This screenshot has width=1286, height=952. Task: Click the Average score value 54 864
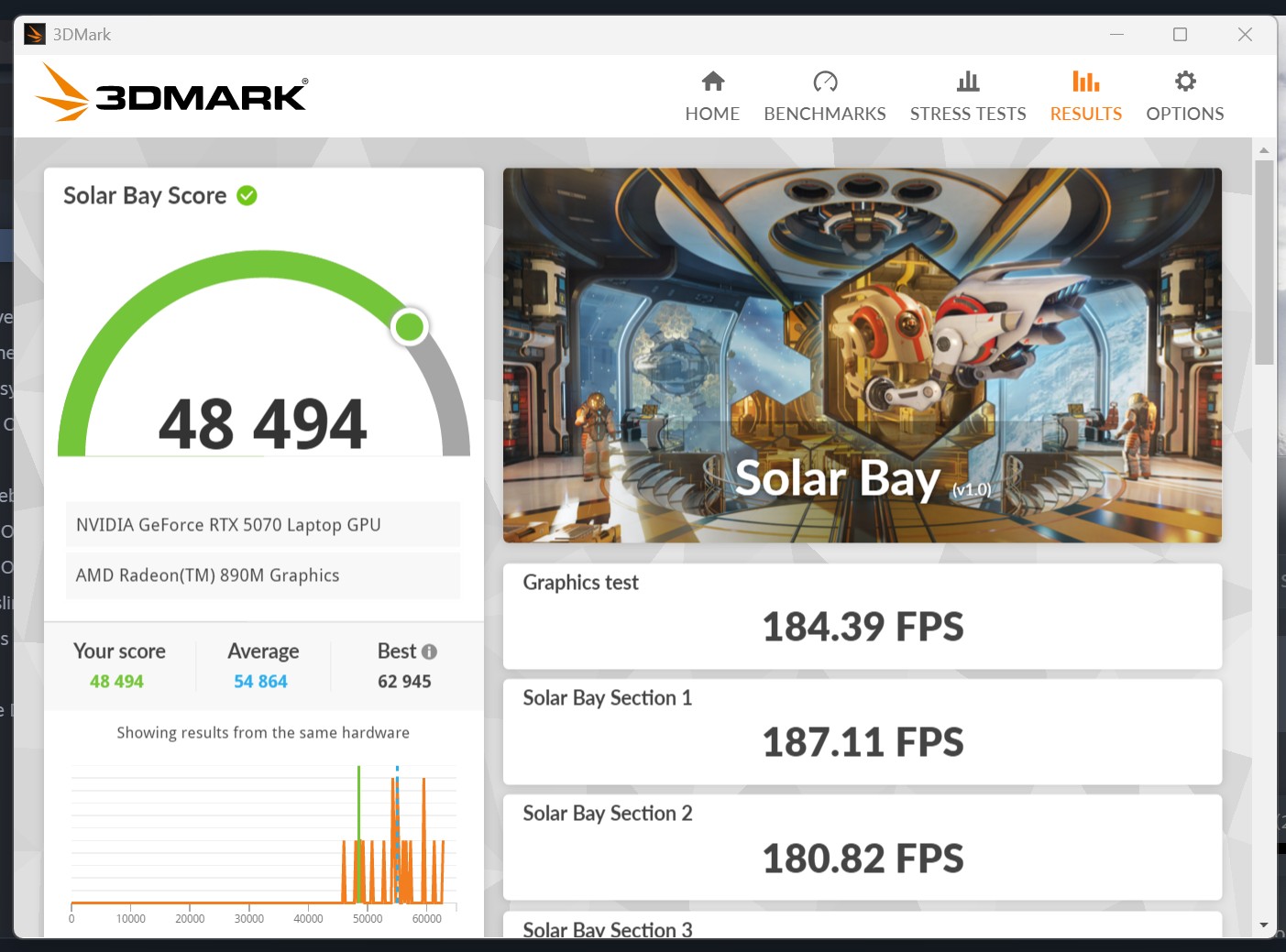click(x=260, y=682)
